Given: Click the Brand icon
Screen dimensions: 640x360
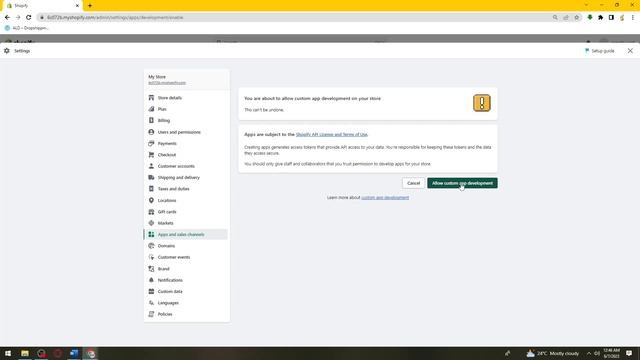Looking at the screenshot, I should (151, 269).
